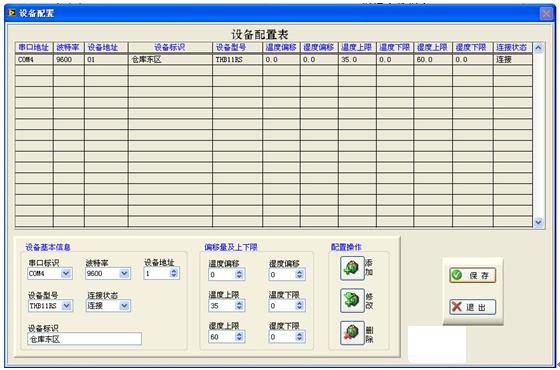This screenshot has width=560, height=370.
Task: Click the 湿度下限 value field
Action: click(282, 336)
